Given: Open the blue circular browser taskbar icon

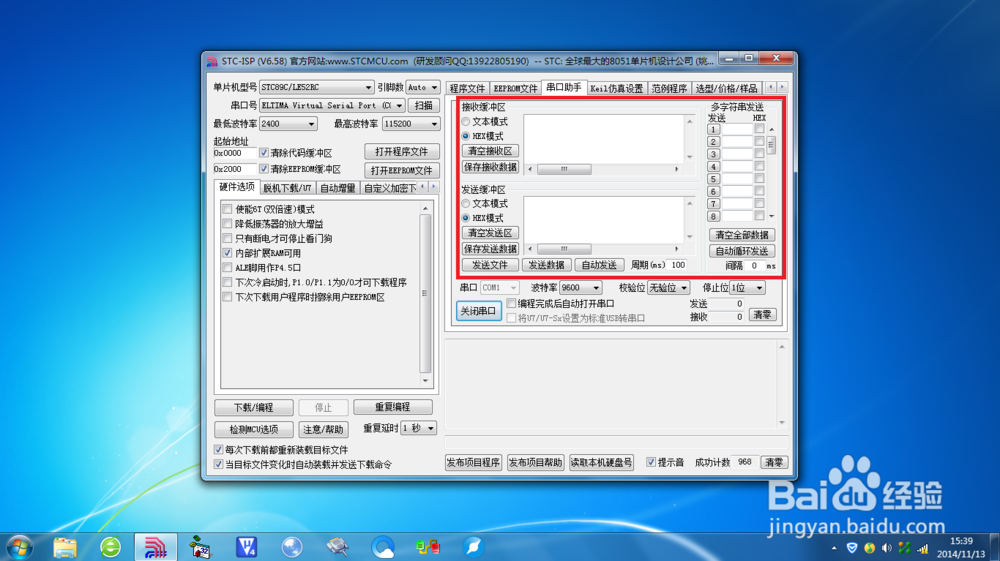Looking at the screenshot, I should point(383,547).
